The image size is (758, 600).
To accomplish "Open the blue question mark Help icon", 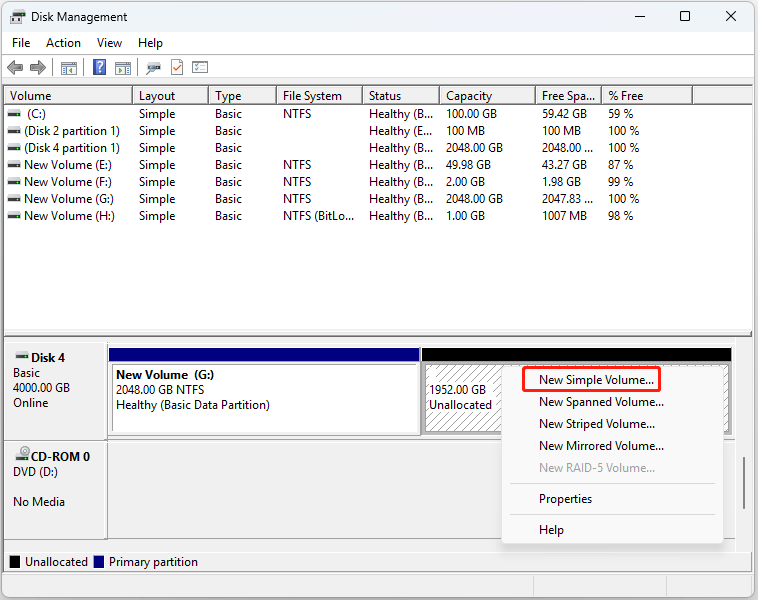I will coord(100,67).
